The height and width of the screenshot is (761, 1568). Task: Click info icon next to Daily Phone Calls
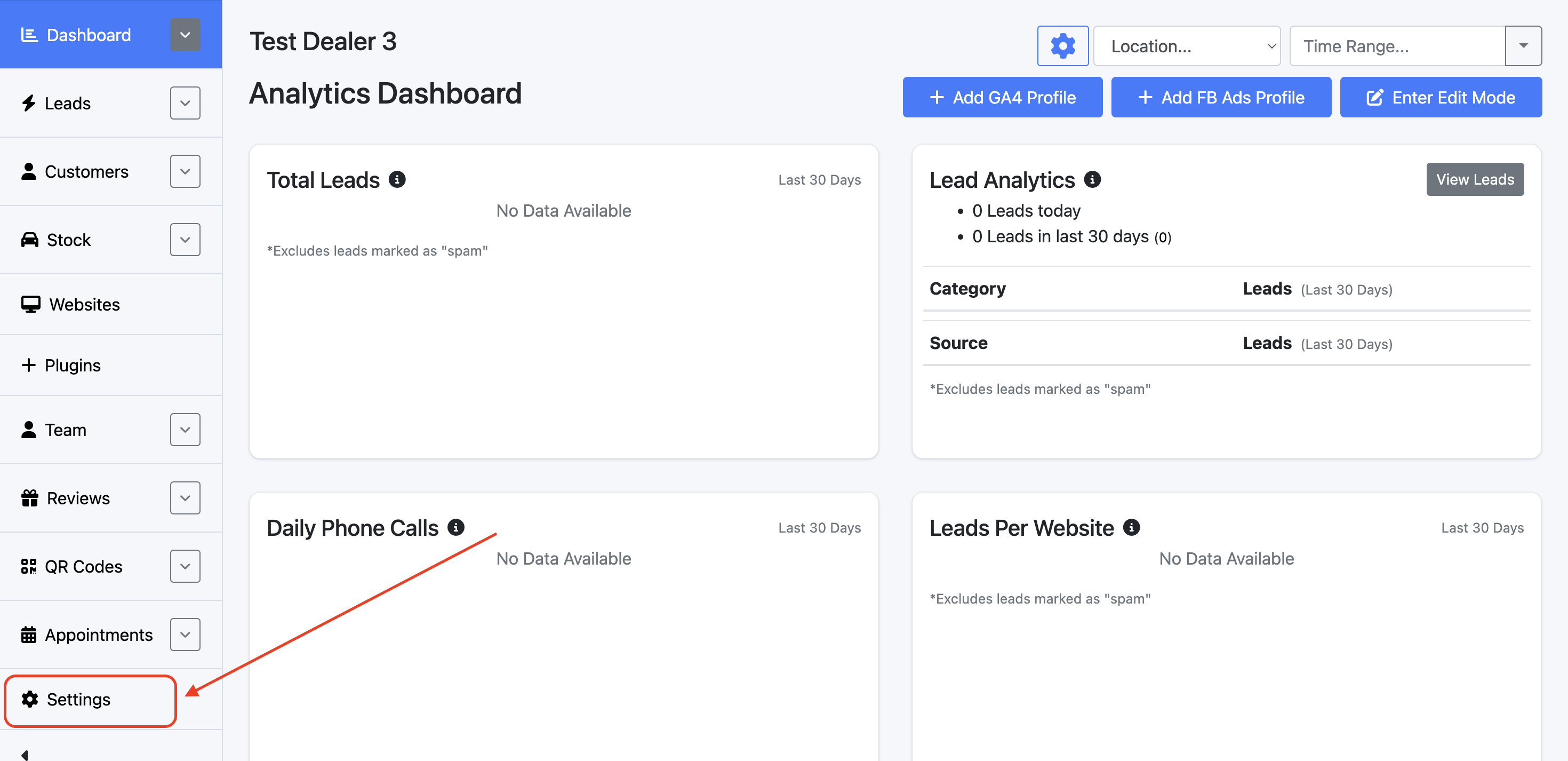point(455,527)
